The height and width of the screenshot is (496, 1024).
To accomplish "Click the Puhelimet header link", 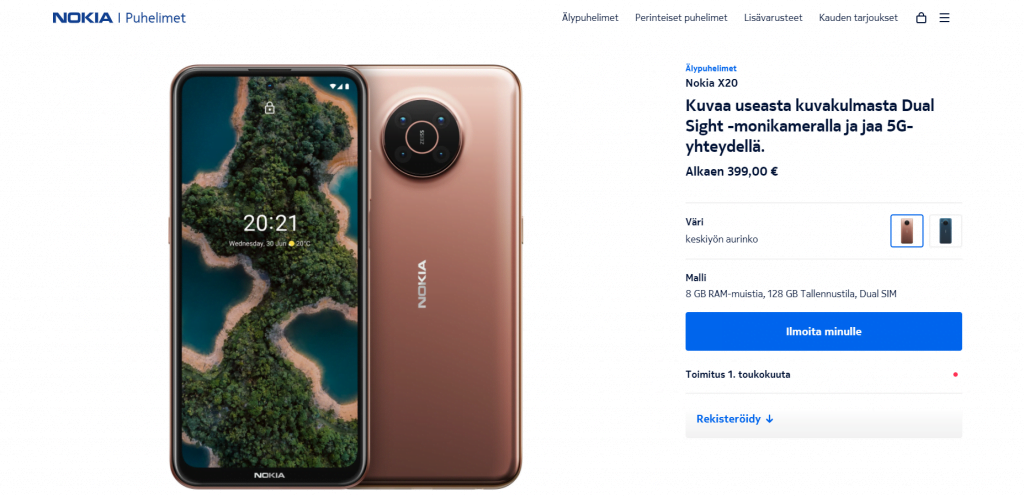I will (x=155, y=18).
